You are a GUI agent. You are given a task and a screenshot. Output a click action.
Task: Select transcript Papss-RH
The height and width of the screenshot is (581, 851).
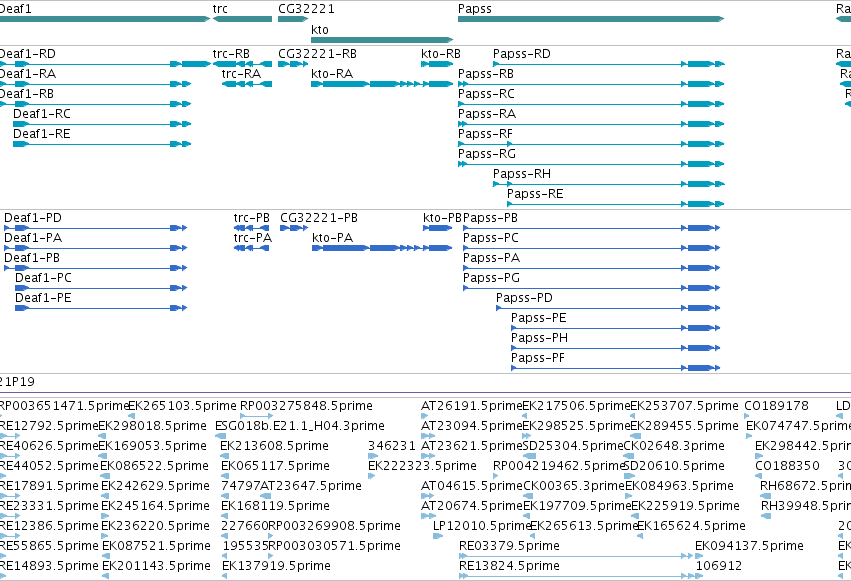pos(608,184)
